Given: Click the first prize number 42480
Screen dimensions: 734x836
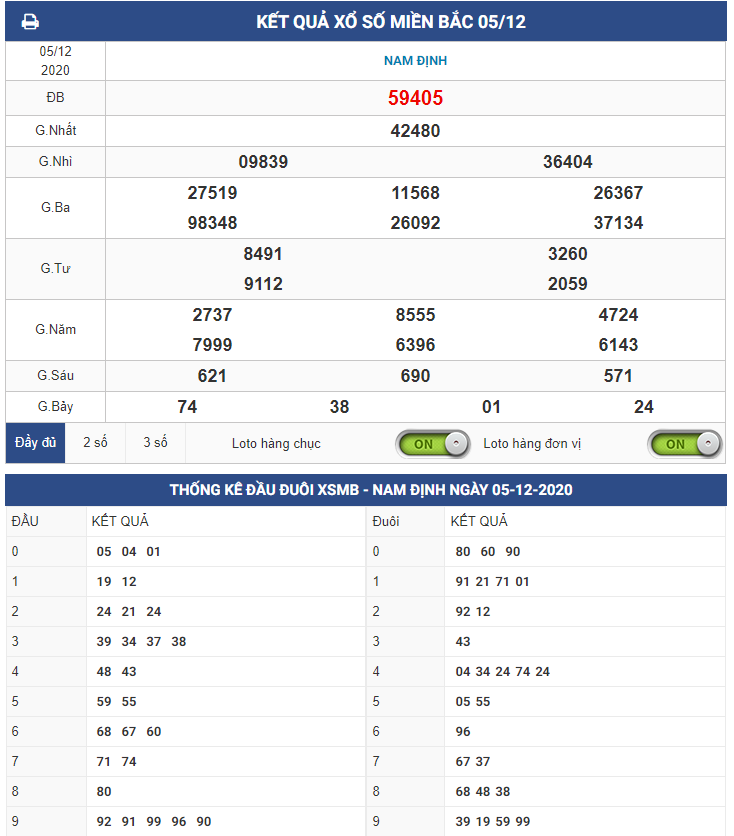Looking at the screenshot, I should pos(415,131).
